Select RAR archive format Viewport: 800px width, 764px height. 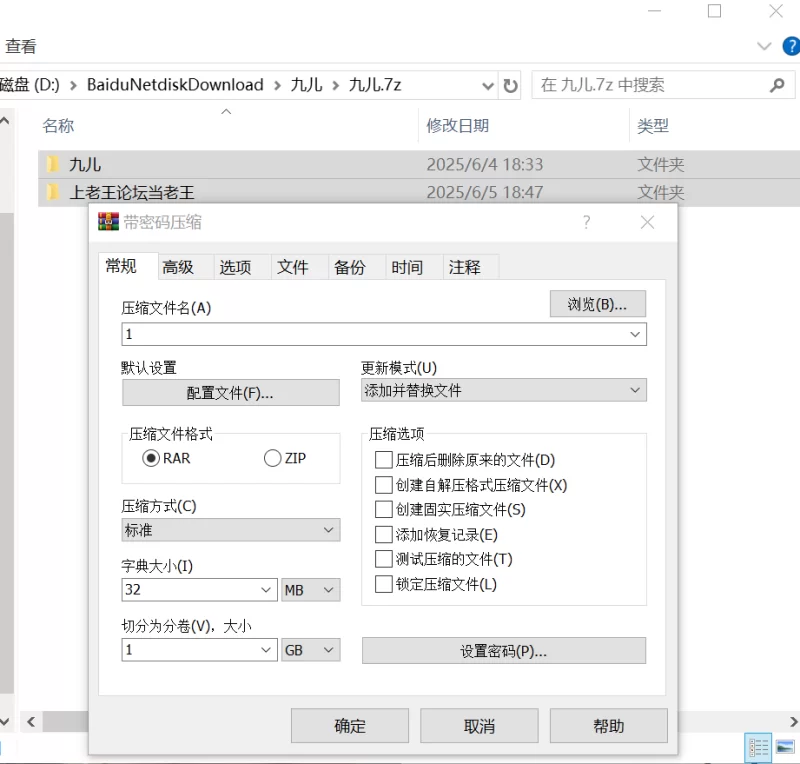tap(151, 458)
